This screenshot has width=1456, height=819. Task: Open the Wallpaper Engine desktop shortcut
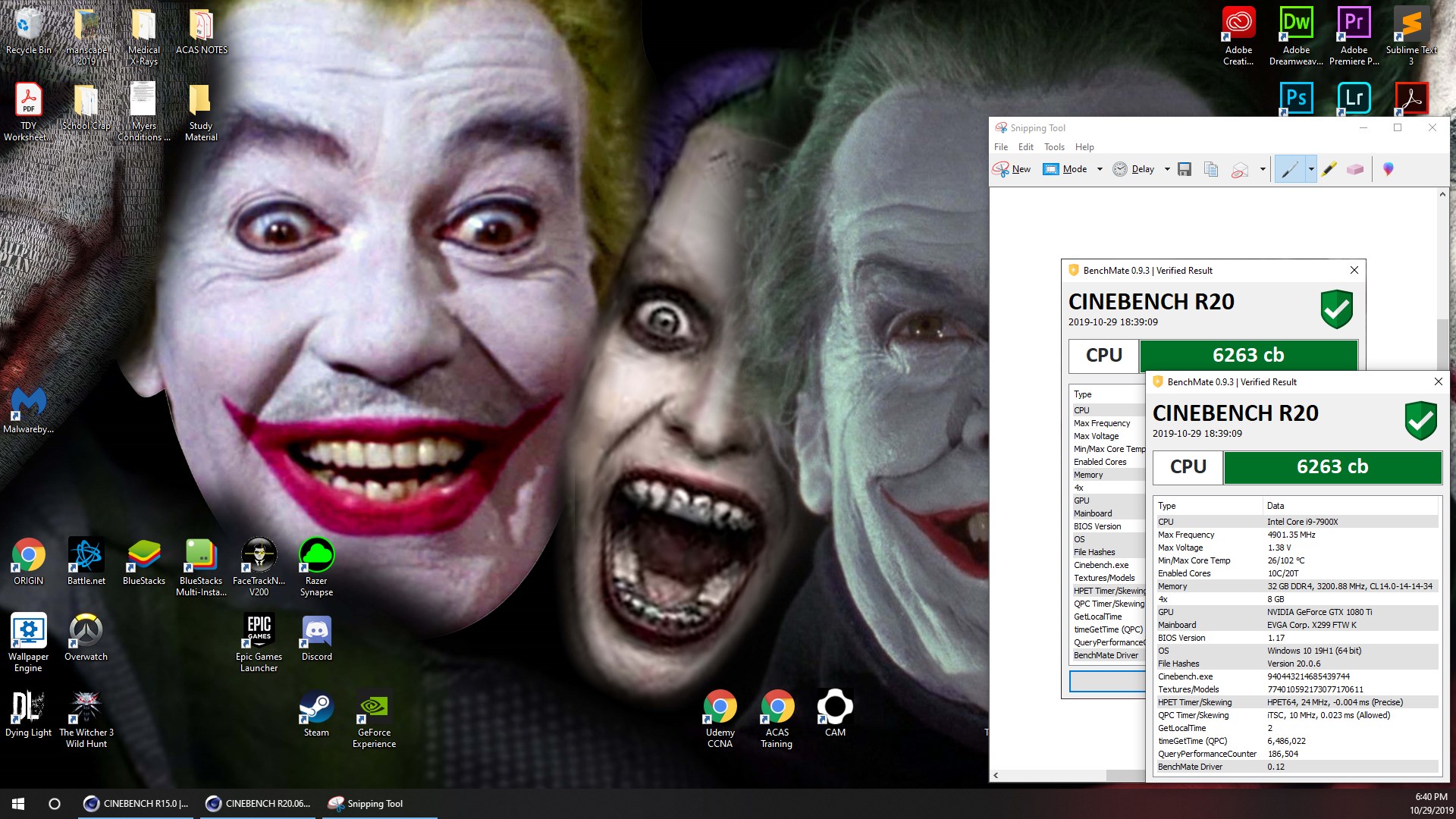[29, 643]
